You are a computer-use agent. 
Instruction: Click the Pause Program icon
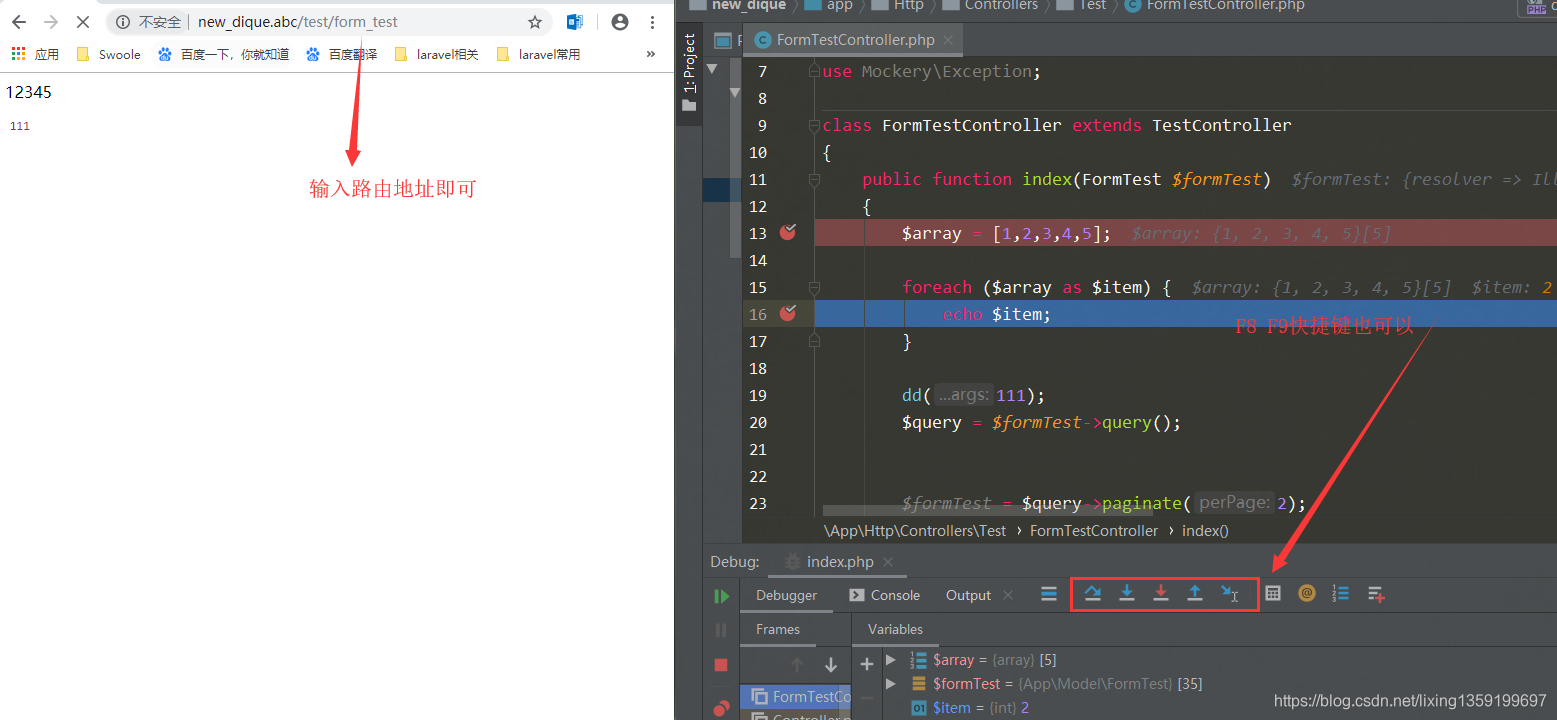click(721, 630)
